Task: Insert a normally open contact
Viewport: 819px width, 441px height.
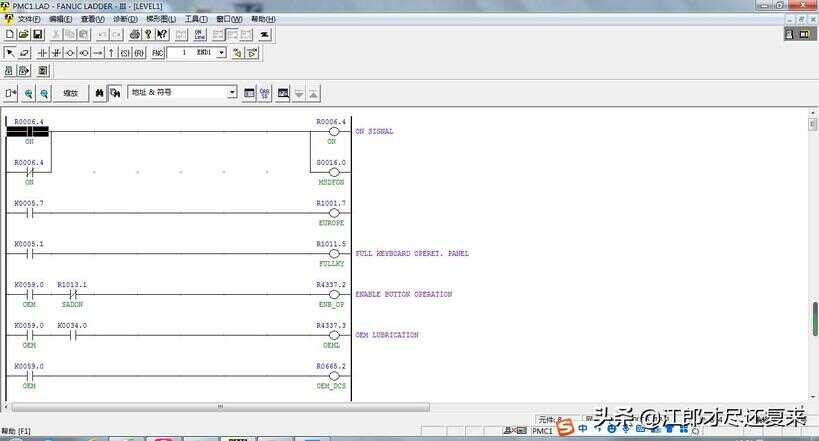Action: point(42,53)
